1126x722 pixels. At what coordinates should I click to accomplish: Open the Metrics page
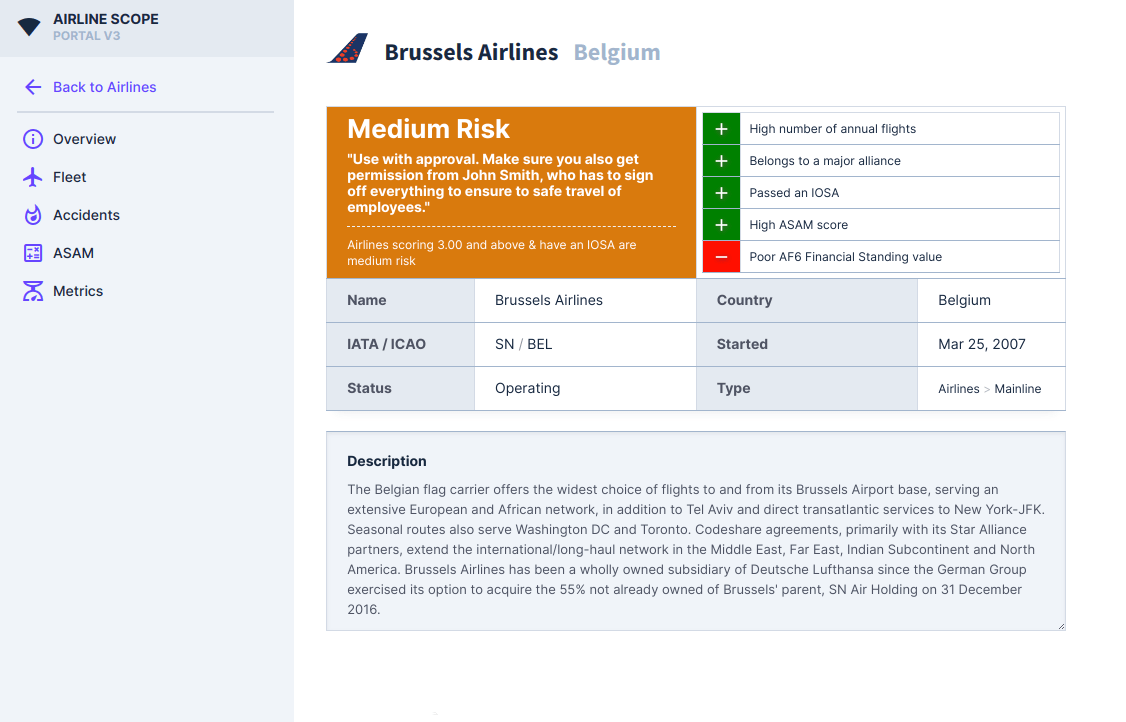coord(78,291)
